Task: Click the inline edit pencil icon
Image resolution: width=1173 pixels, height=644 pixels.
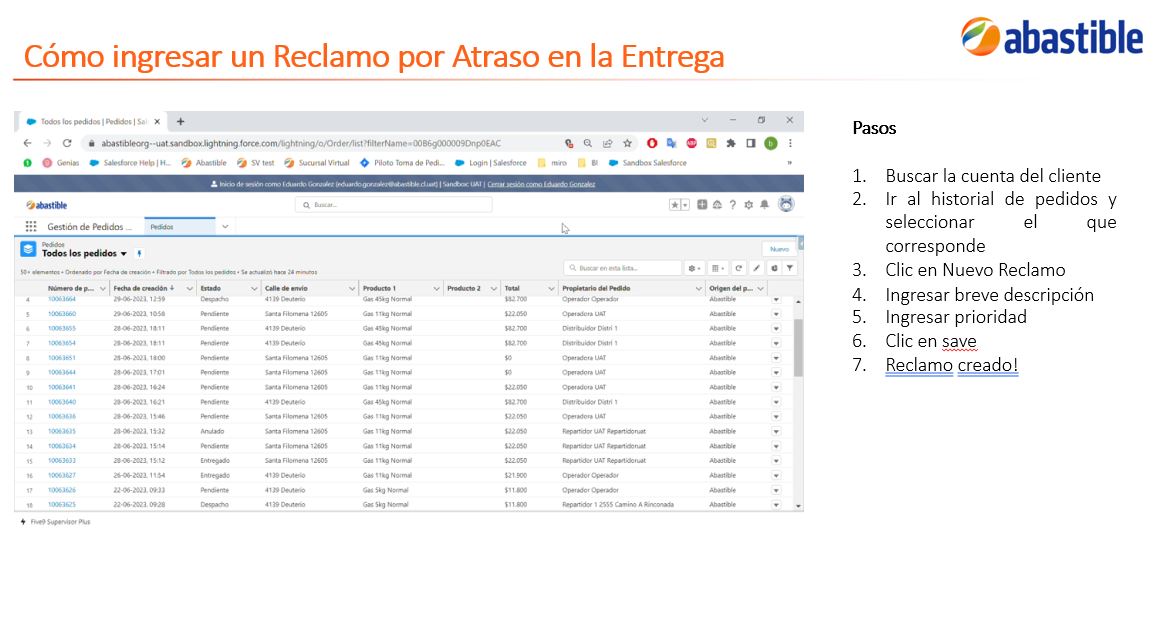Action: (x=756, y=268)
